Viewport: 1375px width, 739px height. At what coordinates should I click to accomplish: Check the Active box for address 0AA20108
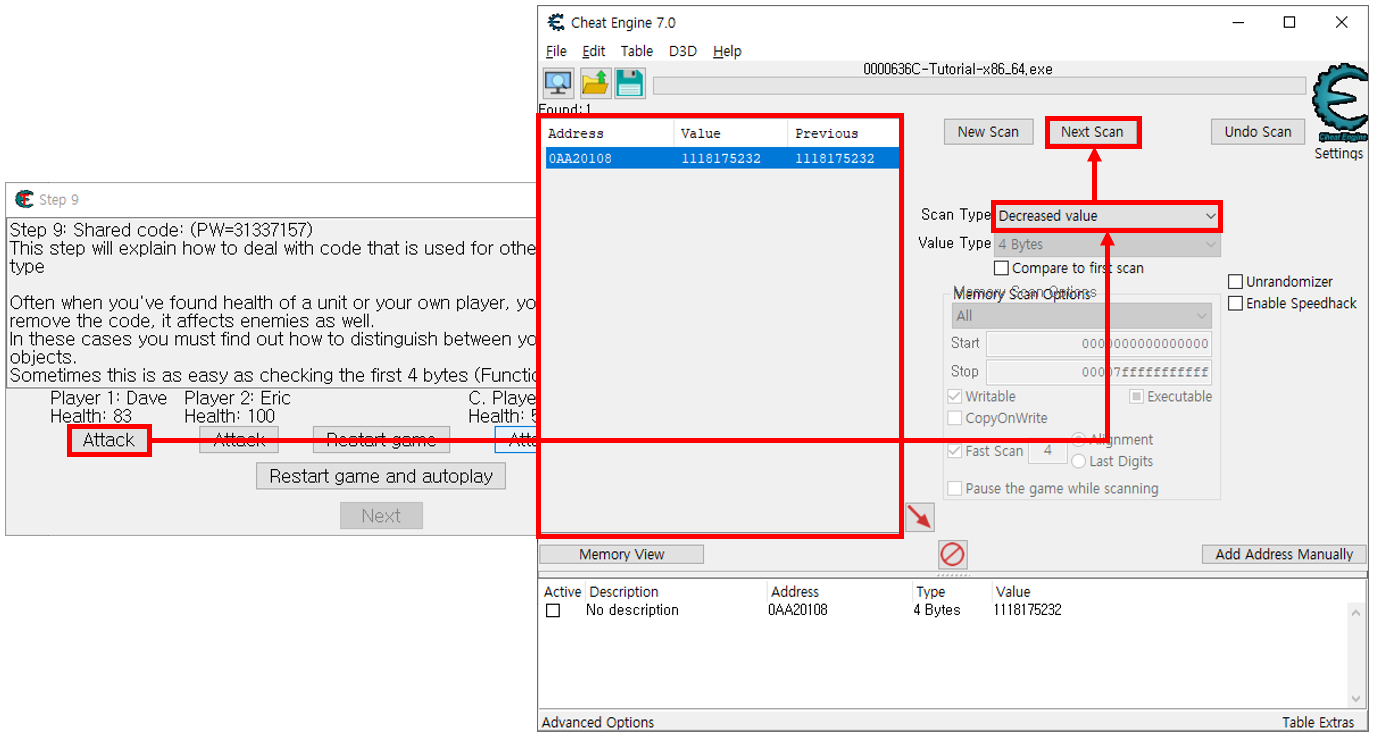(x=553, y=610)
